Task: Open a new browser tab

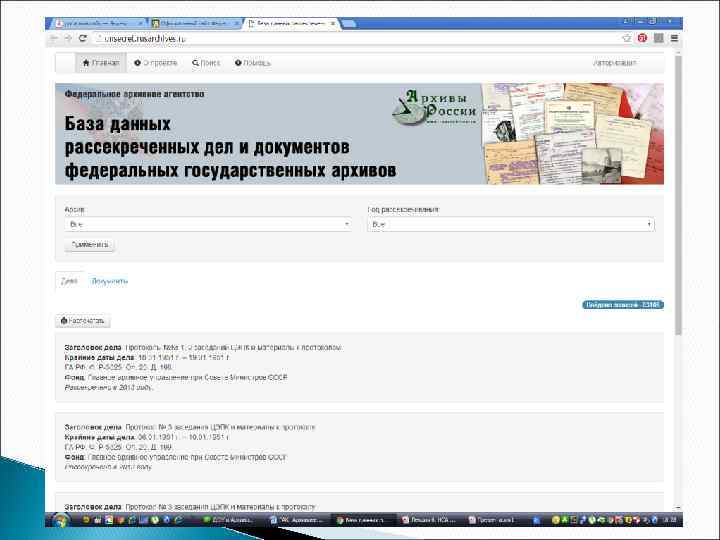Action: click(x=349, y=23)
